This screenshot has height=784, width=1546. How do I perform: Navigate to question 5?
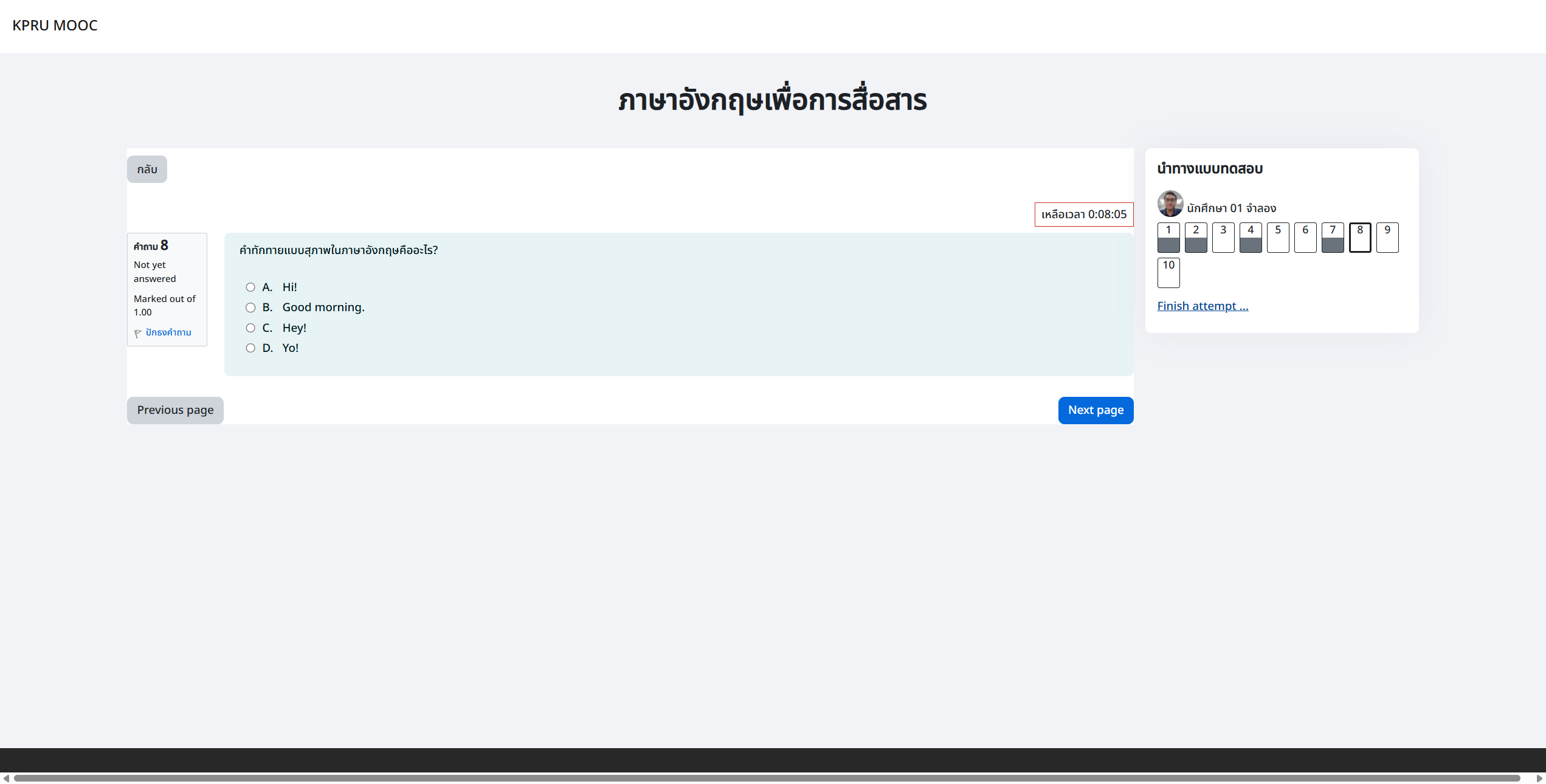[1278, 238]
